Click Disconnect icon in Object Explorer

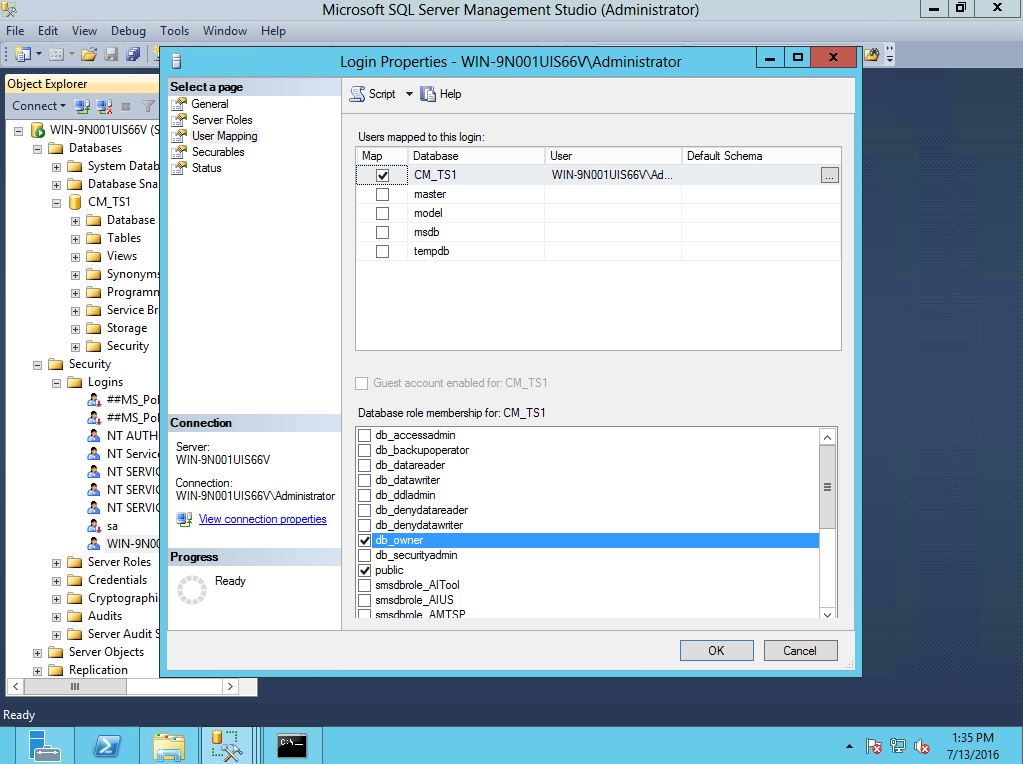[104, 106]
